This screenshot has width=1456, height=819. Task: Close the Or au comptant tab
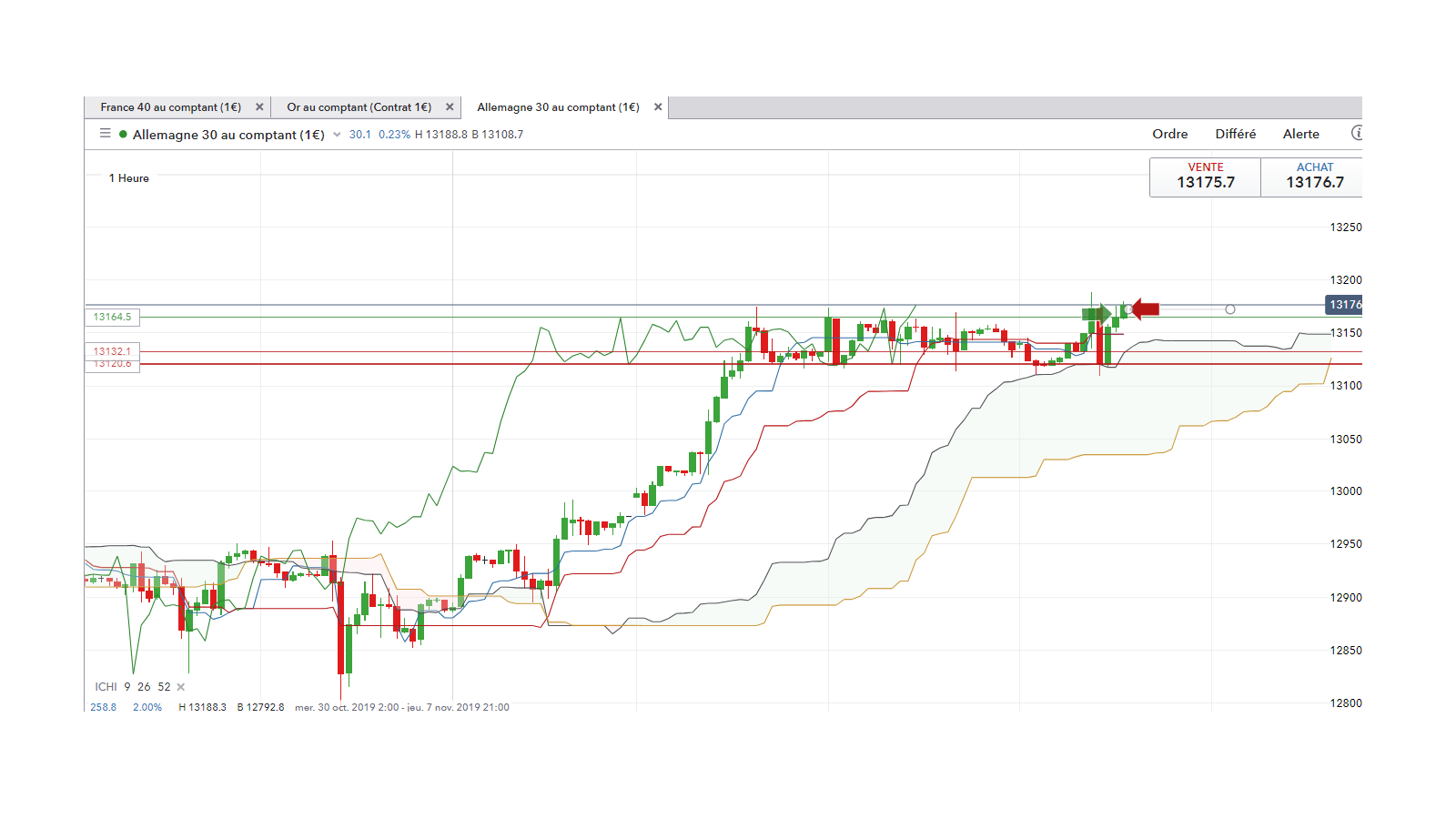click(450, 107)
